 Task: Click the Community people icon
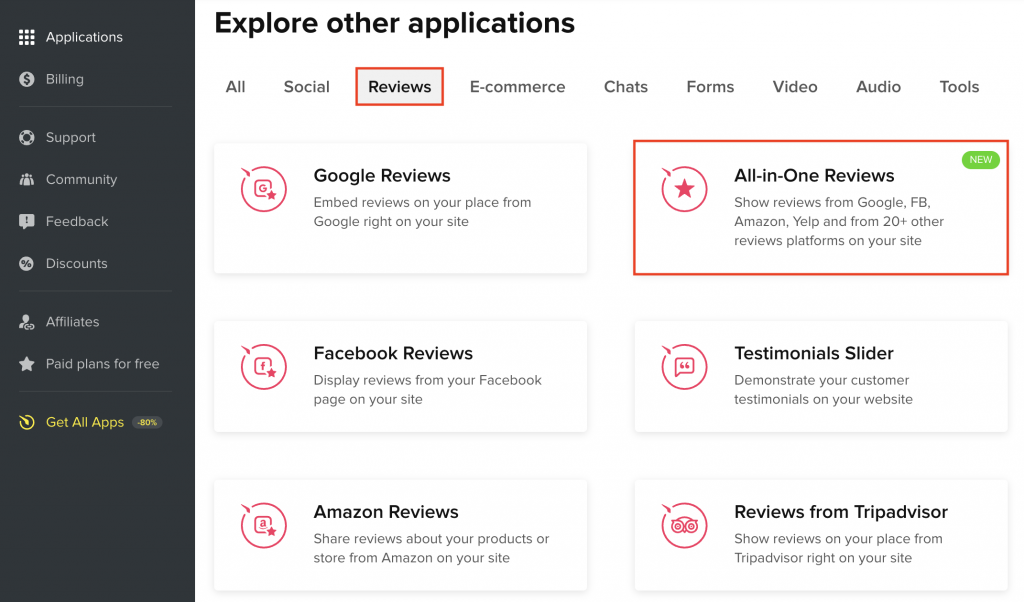click(x=27, y=180)
